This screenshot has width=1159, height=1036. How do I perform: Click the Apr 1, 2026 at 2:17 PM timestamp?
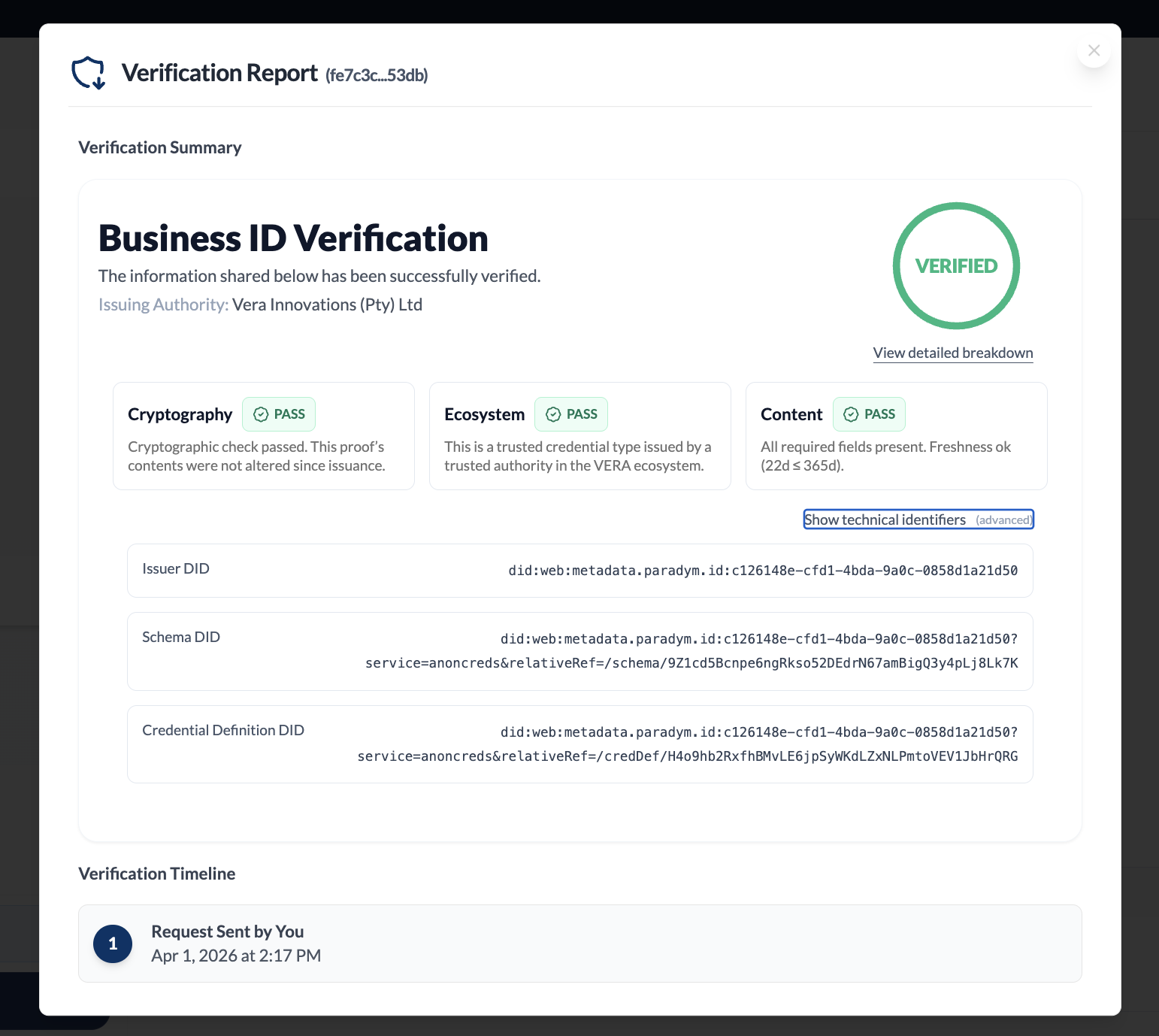click(236, 956)
